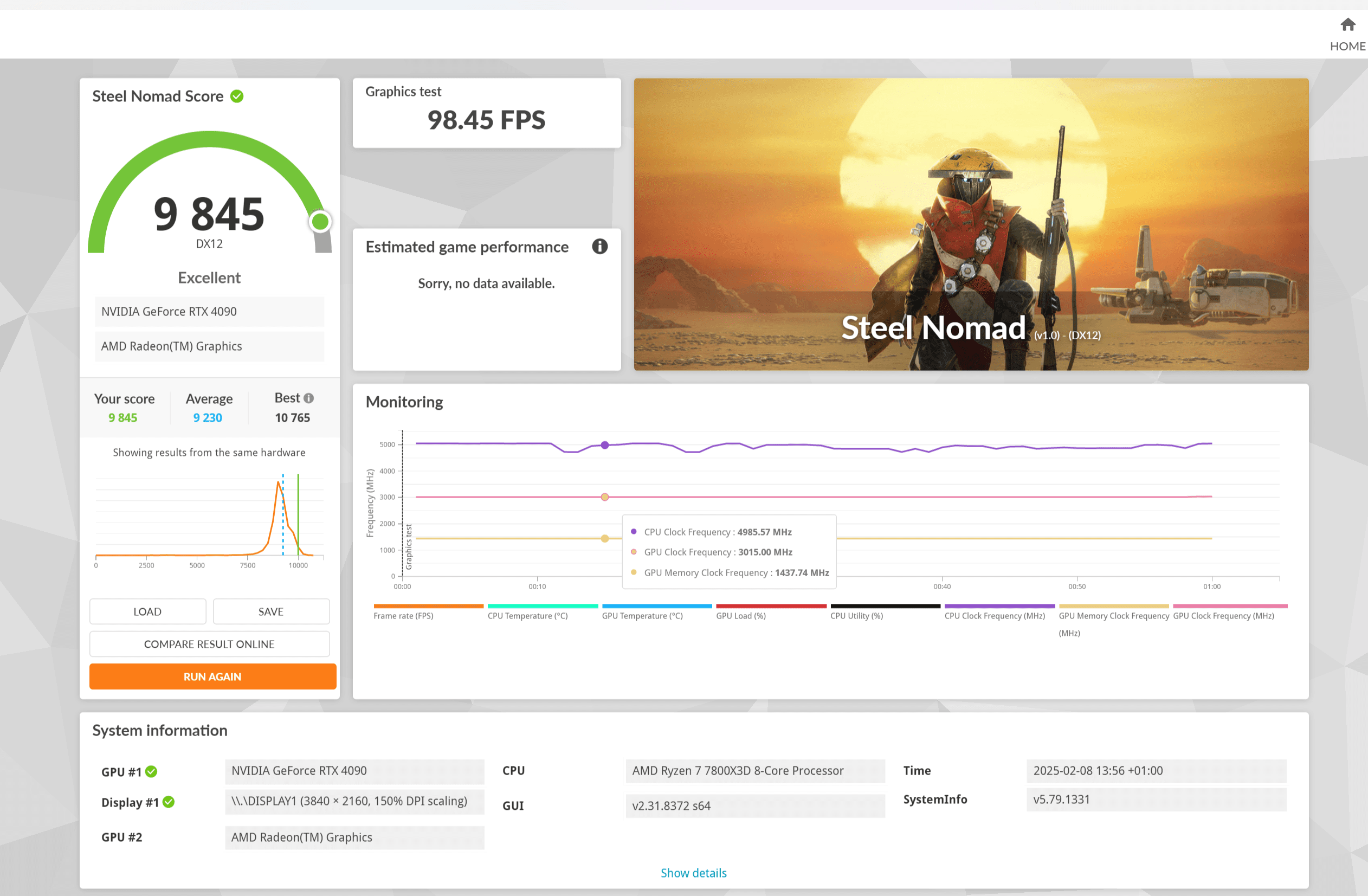Screen dimensions: 1368x896
Task: Toggle the GPU Load (%) legend series
Action: (740, 616)
